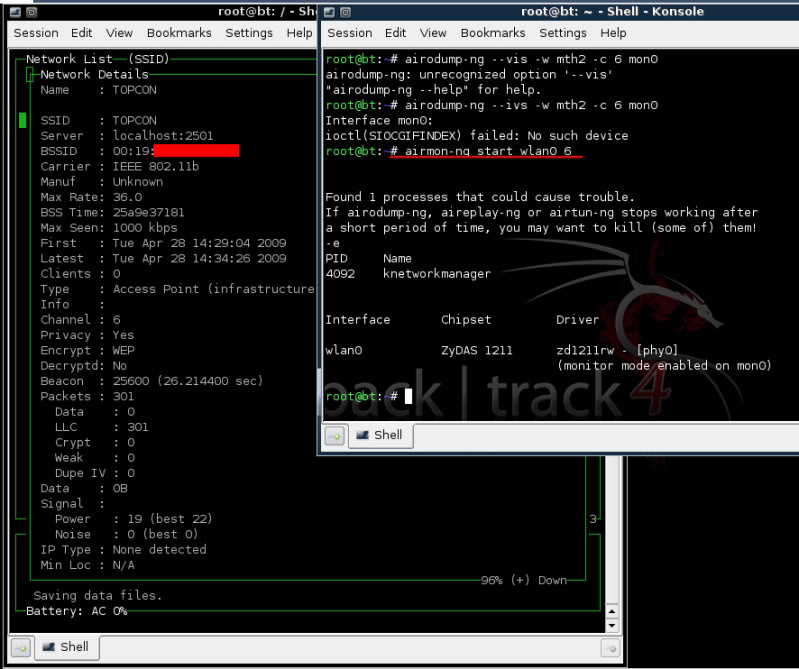Image resolution: width=799 pixels, height=669 pixels.
Task: Open new tab in left Konsole window
Action: pos(22,647)
